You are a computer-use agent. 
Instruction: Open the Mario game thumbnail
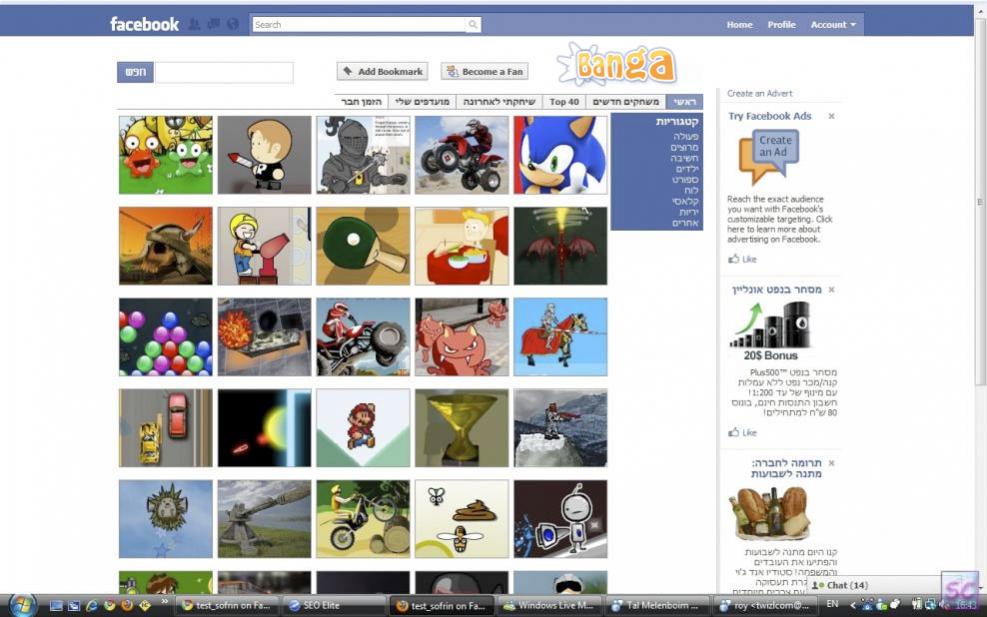pyautogui.click(x=363, y=428)
